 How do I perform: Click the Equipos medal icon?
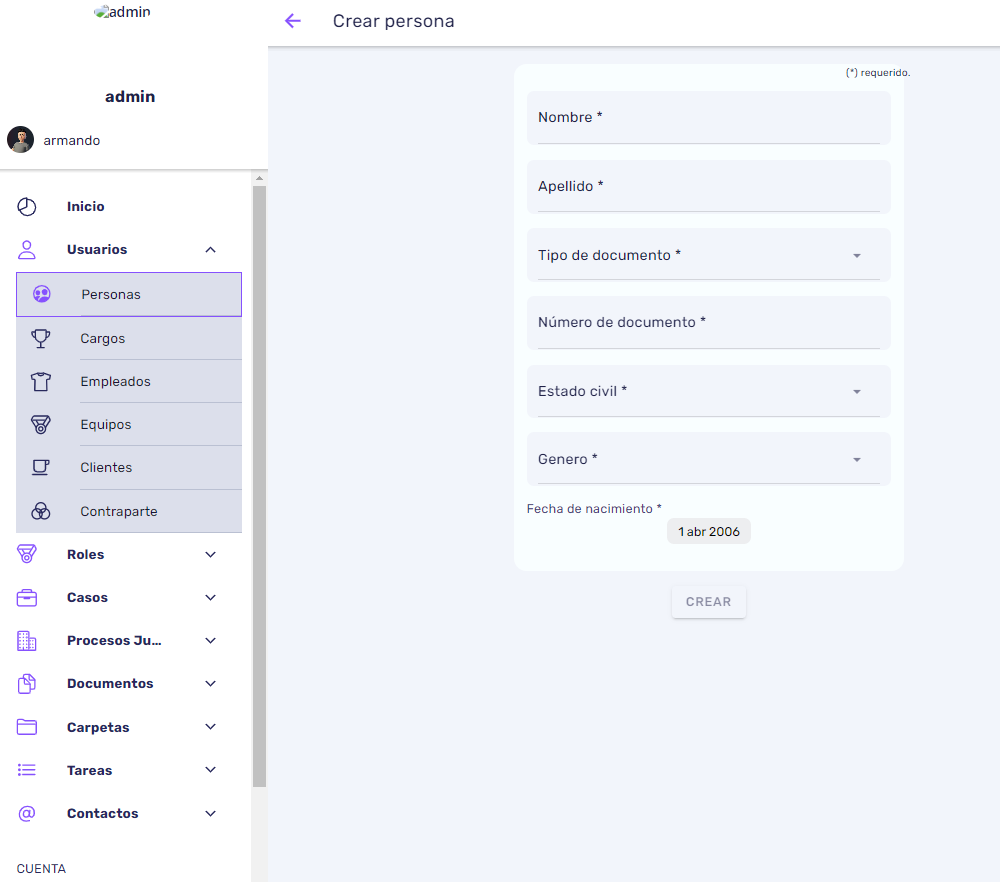point(41,424)
